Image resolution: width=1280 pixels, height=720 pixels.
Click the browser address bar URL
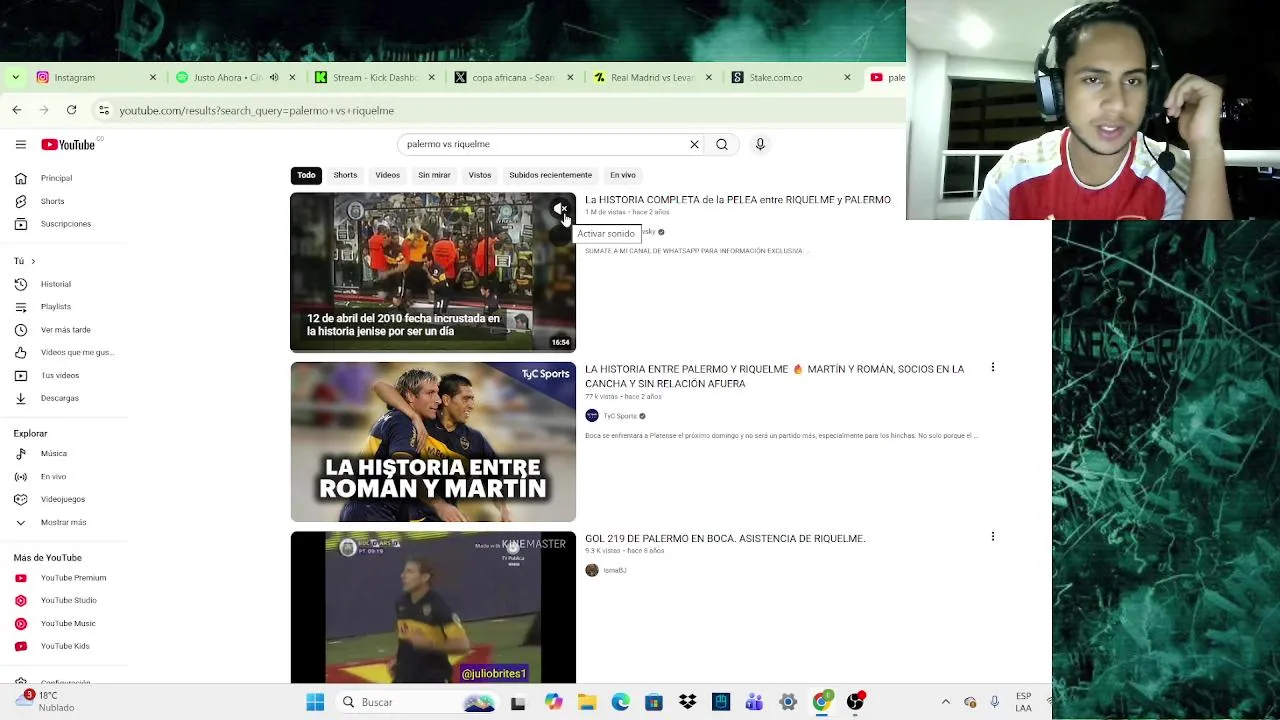point(257,111)
